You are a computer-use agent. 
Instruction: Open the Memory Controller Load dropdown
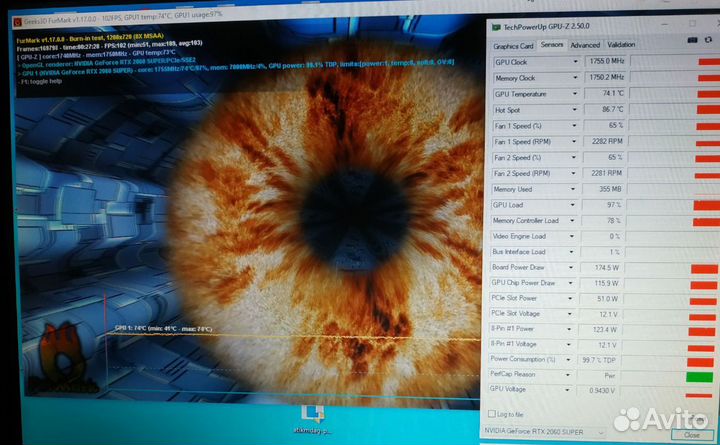[572, 220]
